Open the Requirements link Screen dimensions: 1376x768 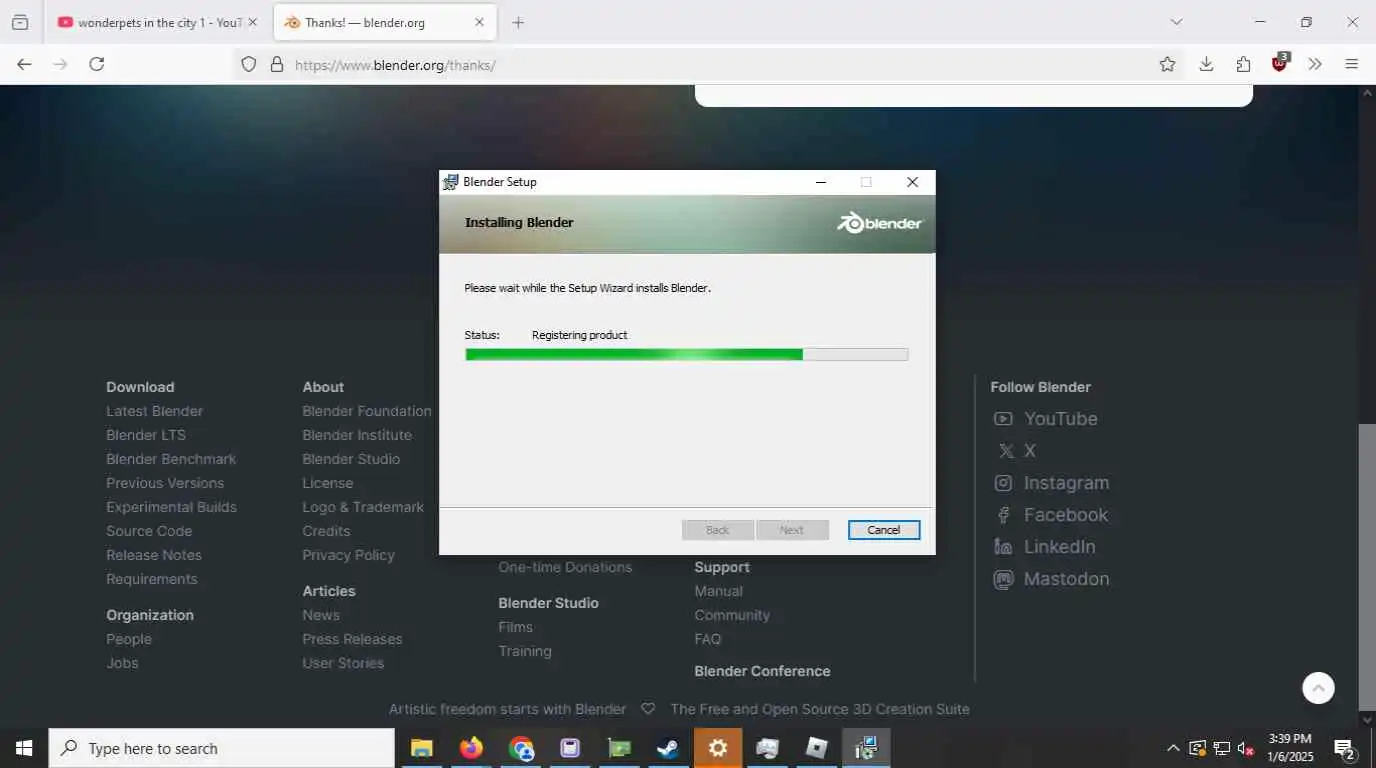click(x=152, y=579)
